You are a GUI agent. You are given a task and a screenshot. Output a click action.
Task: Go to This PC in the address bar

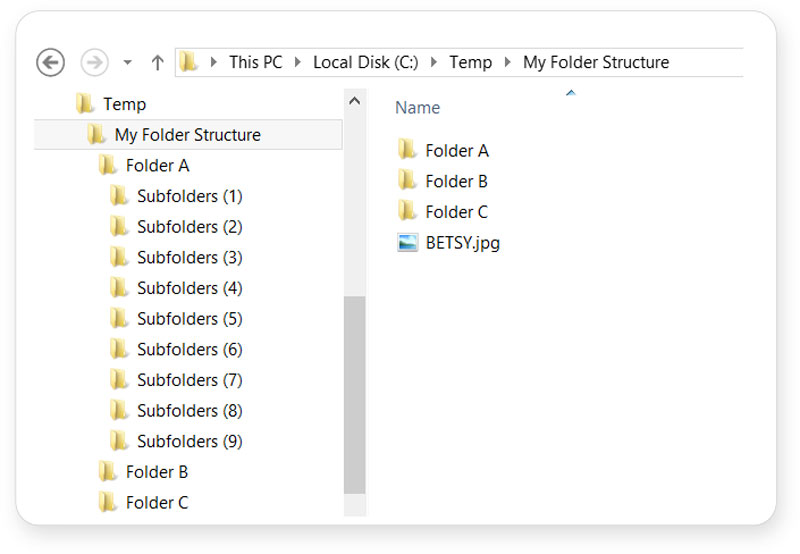255,62
